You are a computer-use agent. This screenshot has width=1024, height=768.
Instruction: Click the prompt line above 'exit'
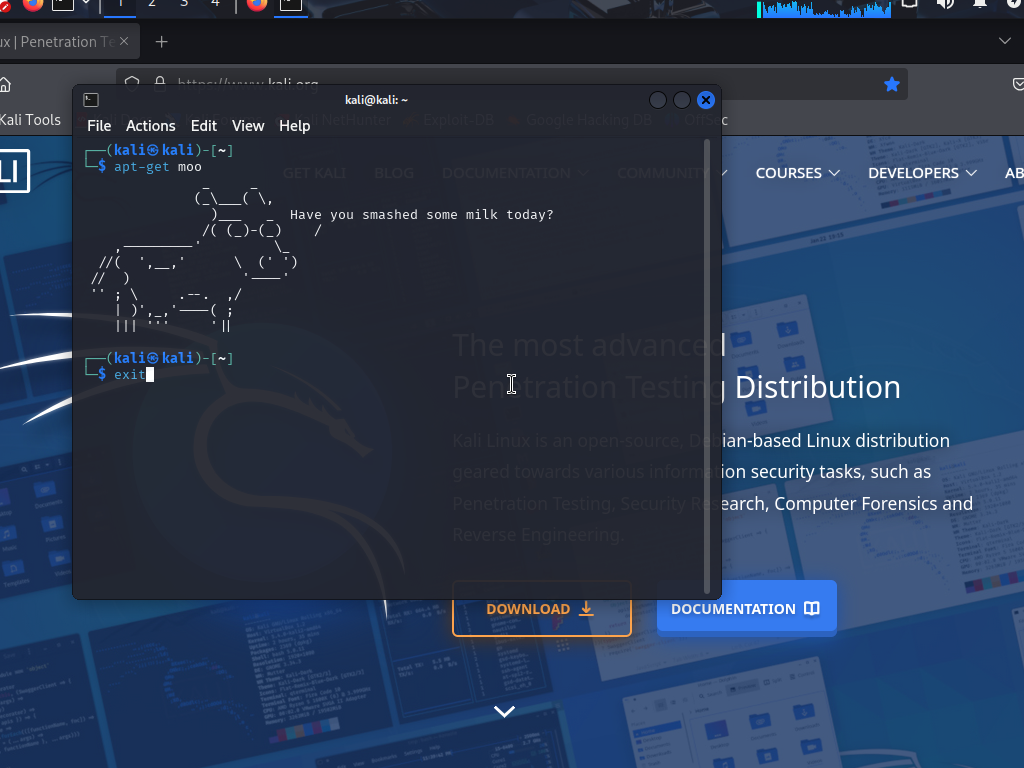(x=159, y=358)
